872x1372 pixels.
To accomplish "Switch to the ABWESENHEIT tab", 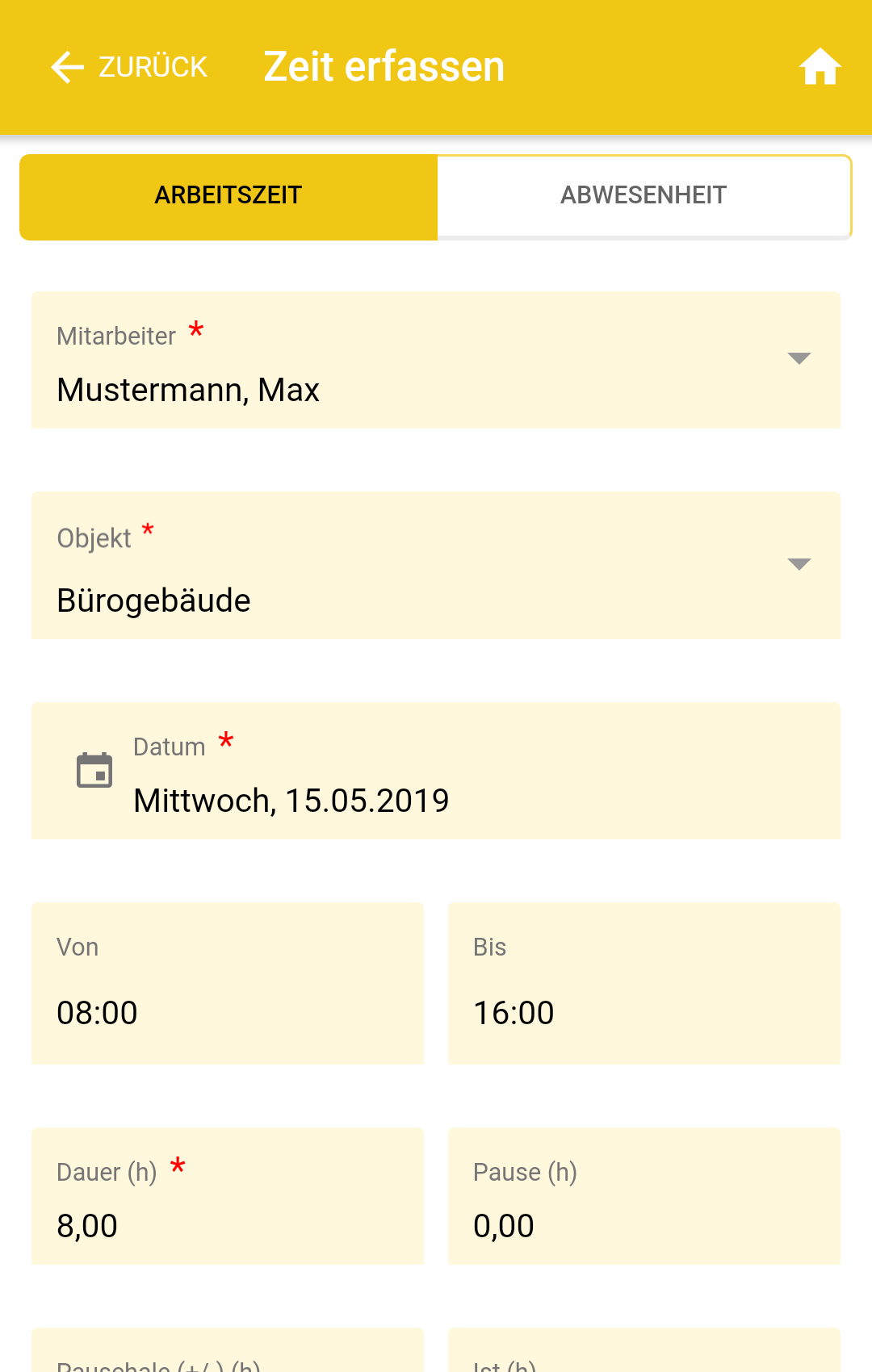I will point(644,196).
